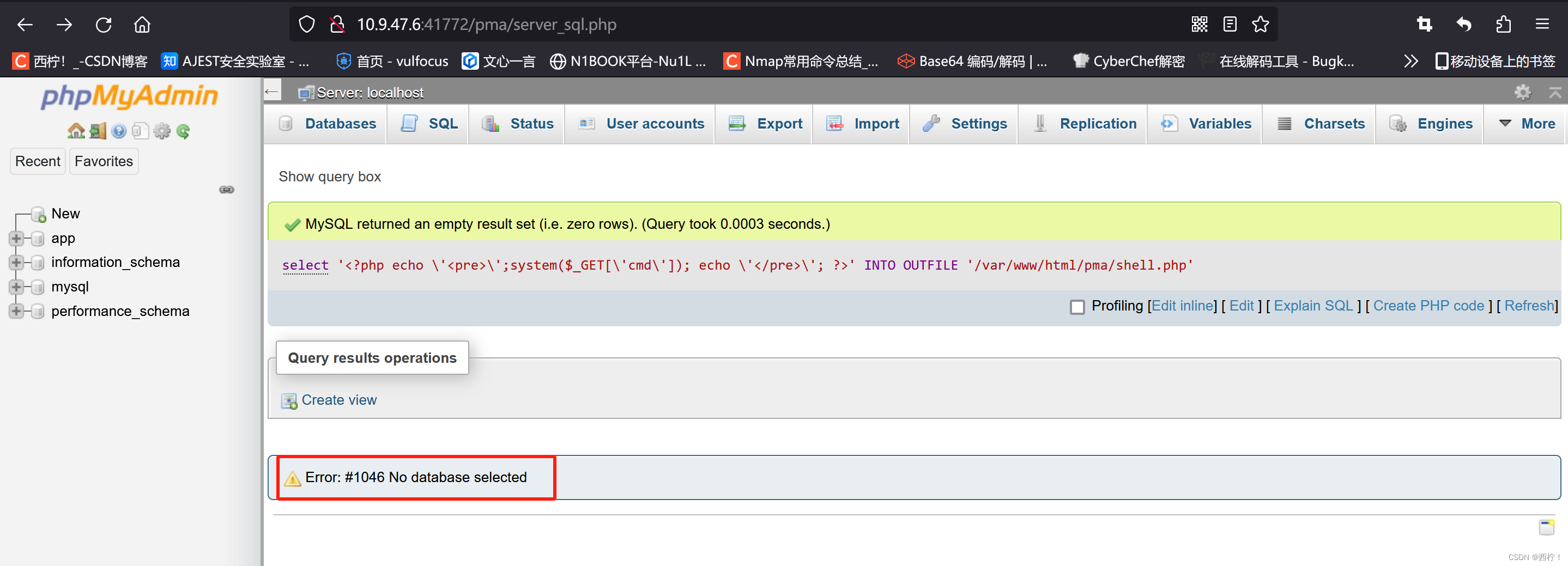Viewport: 1568px width, 566px height.
Task: Refresh the navigation panel with green reload icon
Action: click(x=184, y=131)
